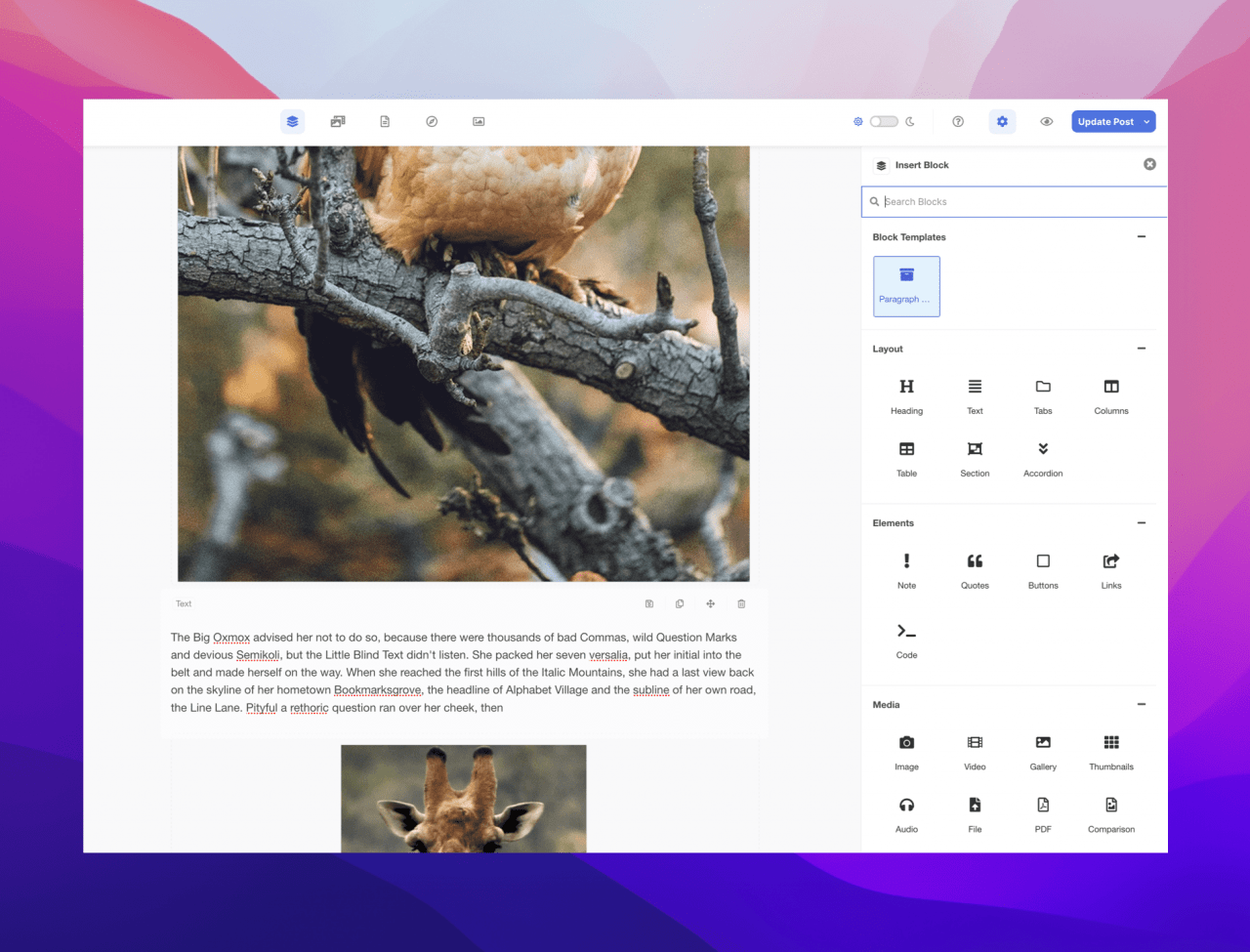Click the compass icon in top toolbar

pos(432,122)
